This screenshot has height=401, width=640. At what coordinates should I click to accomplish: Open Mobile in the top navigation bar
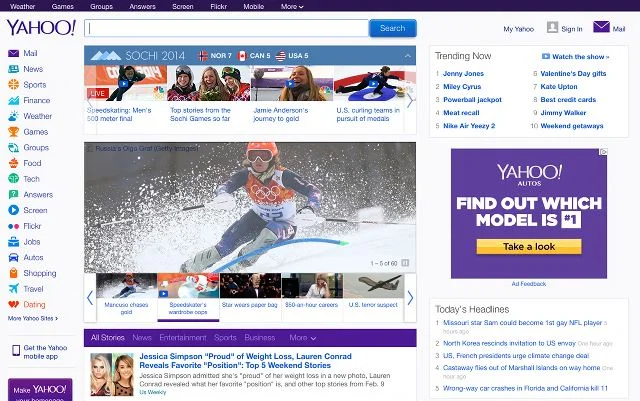click(x=253, y=7)
